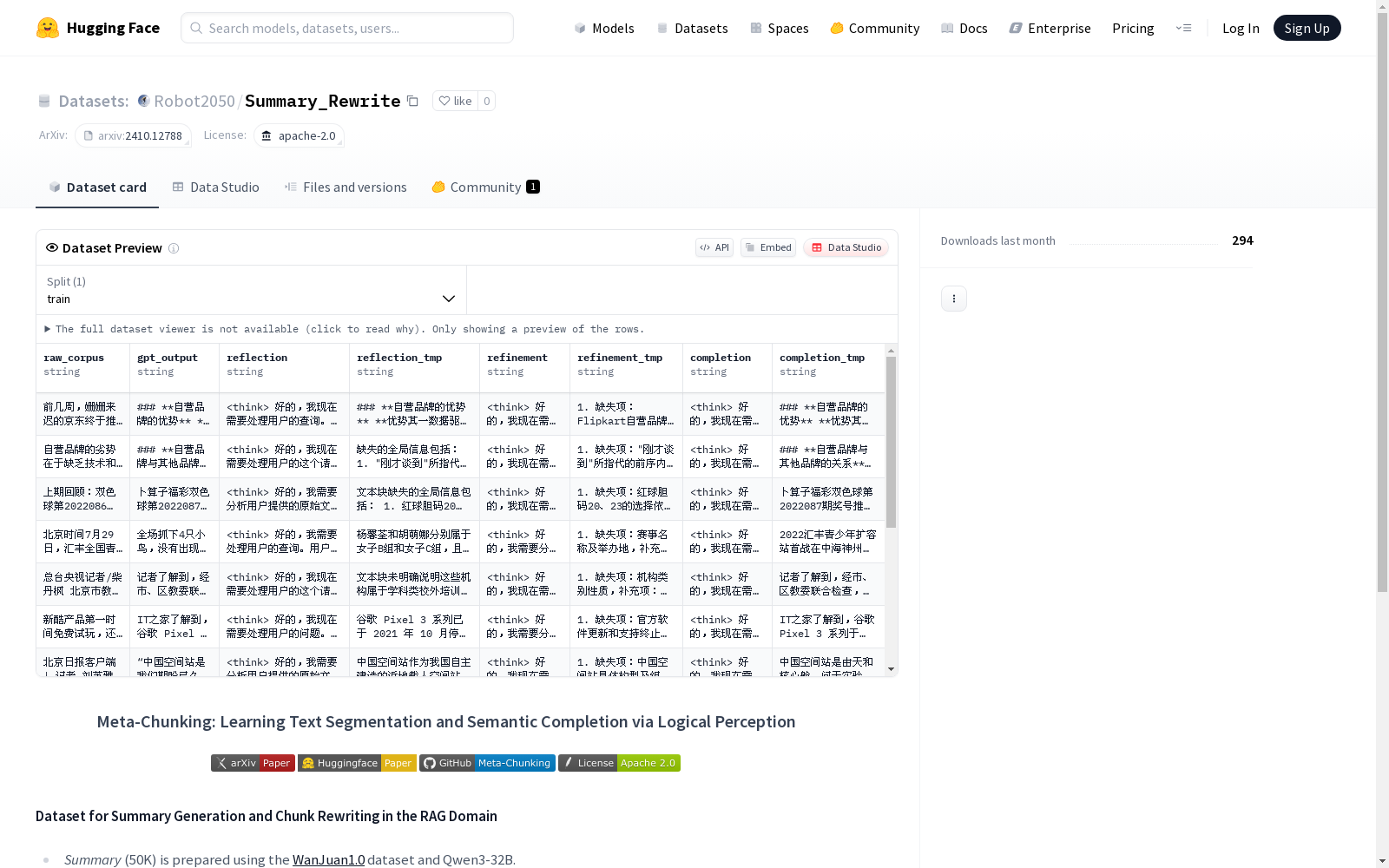Click the Robot2050 avatar icon
The height and width of the screenshot is (868, 1389).
click(144, 101)
